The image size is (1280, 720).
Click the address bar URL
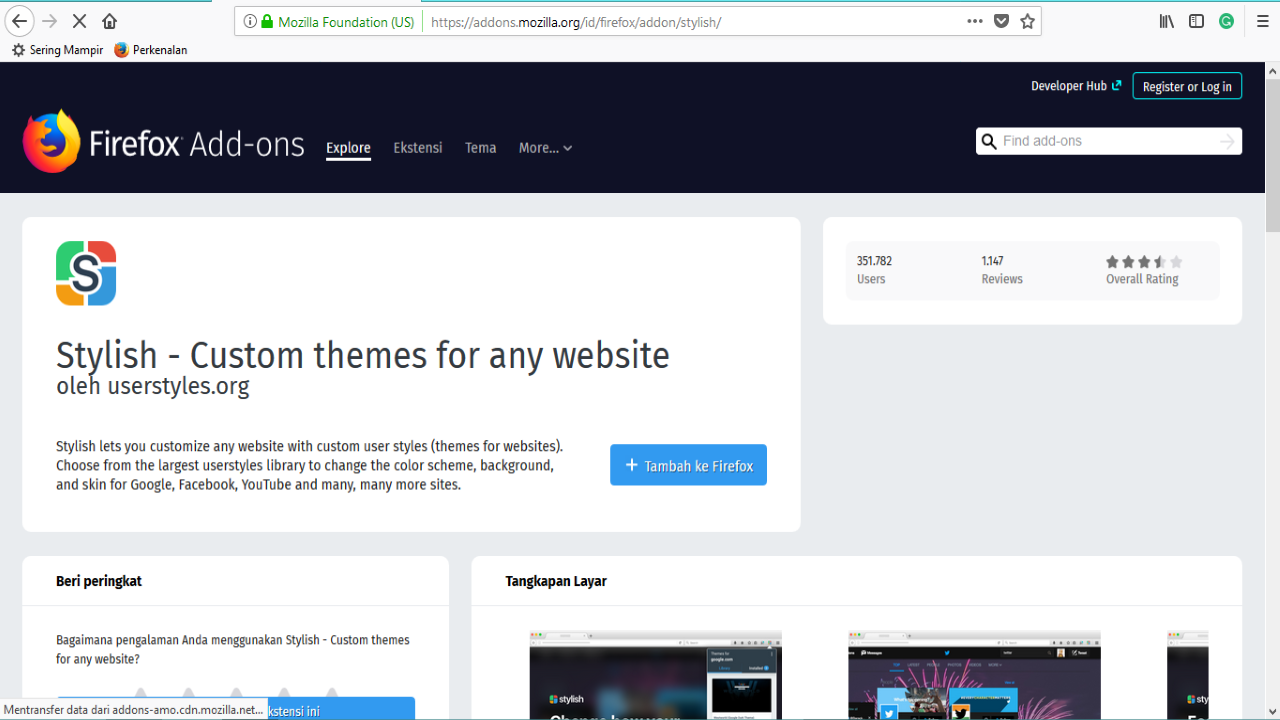576,22
